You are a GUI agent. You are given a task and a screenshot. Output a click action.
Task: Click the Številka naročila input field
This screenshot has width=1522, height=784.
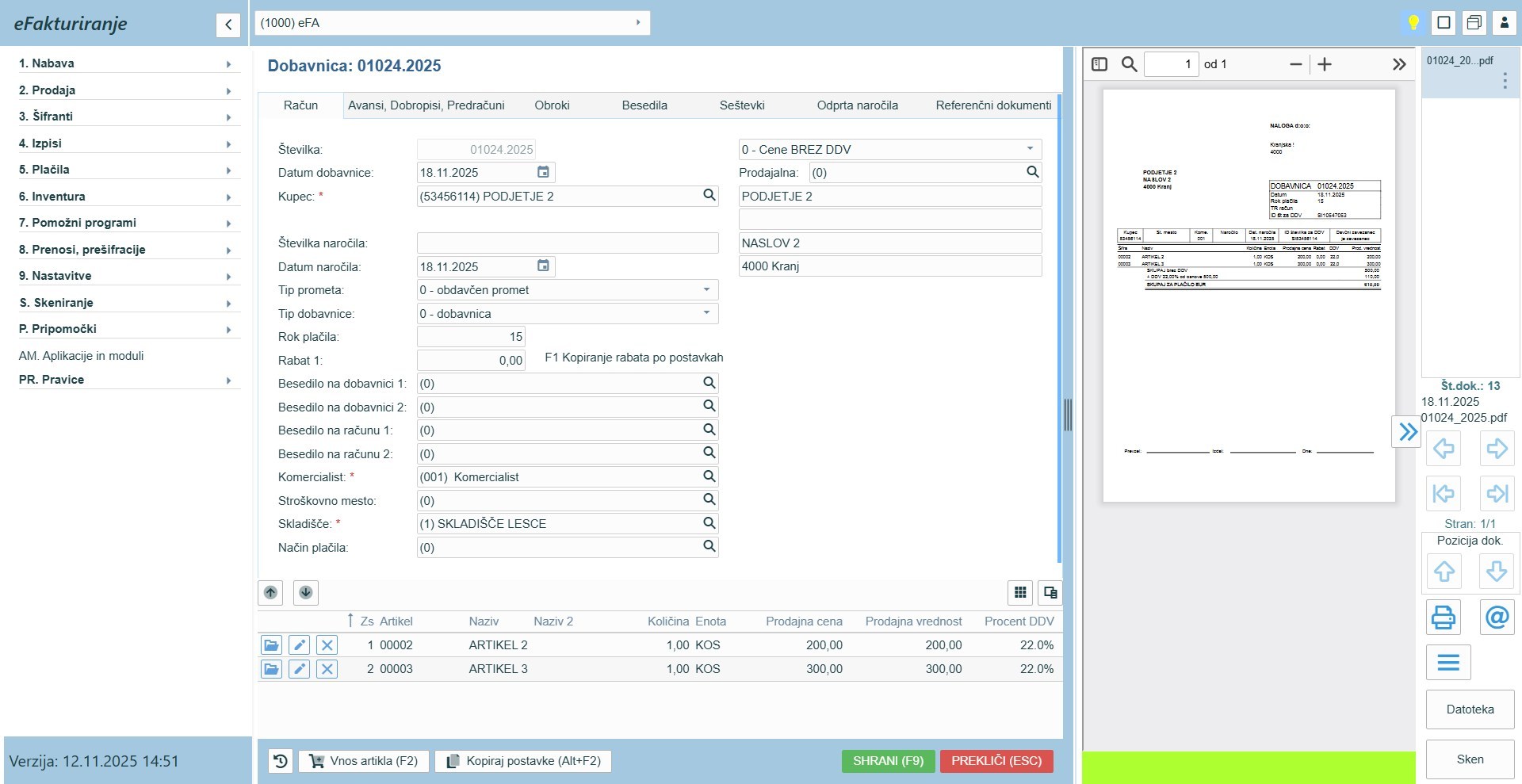coord(567,243)
